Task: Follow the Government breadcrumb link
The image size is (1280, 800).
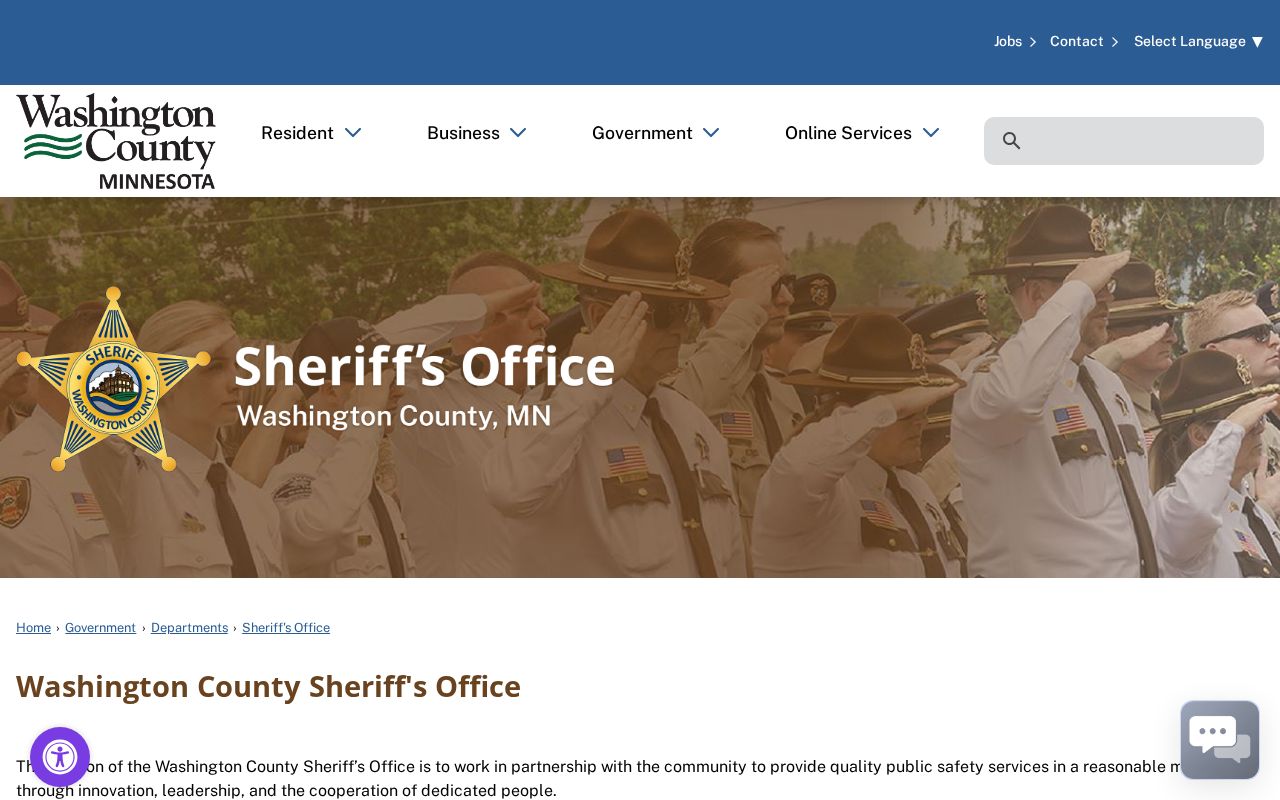Action: coord(100,628)
